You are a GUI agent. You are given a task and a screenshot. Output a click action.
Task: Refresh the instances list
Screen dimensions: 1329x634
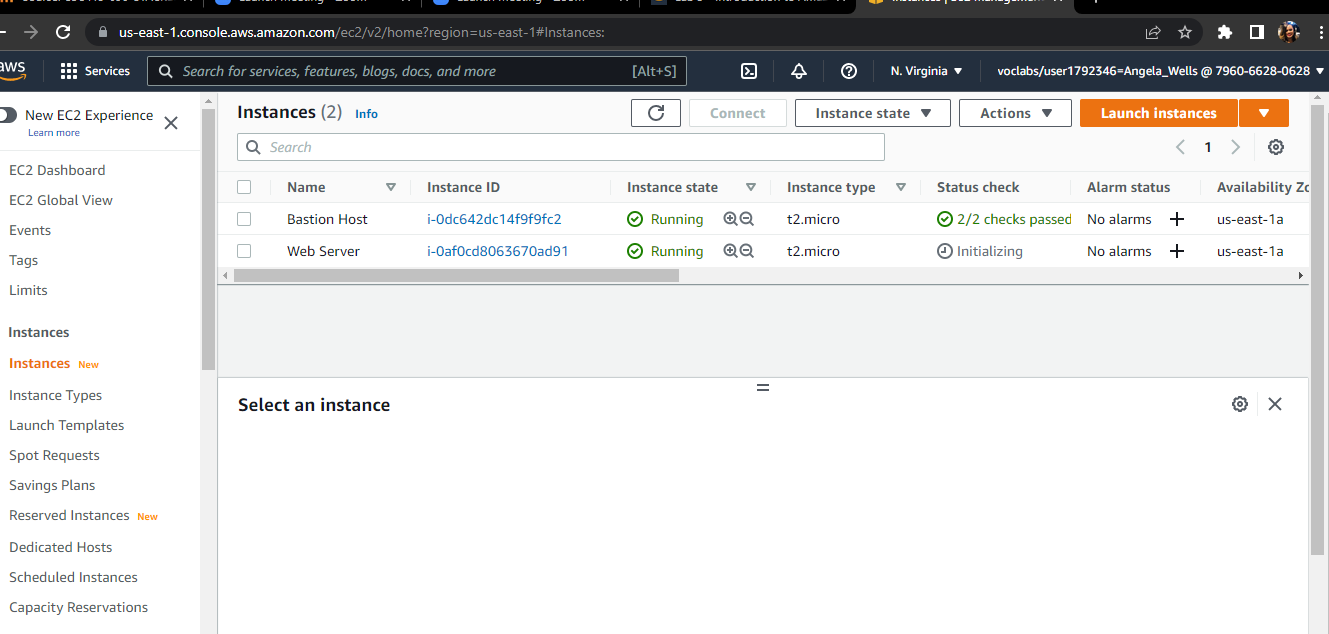656,113
